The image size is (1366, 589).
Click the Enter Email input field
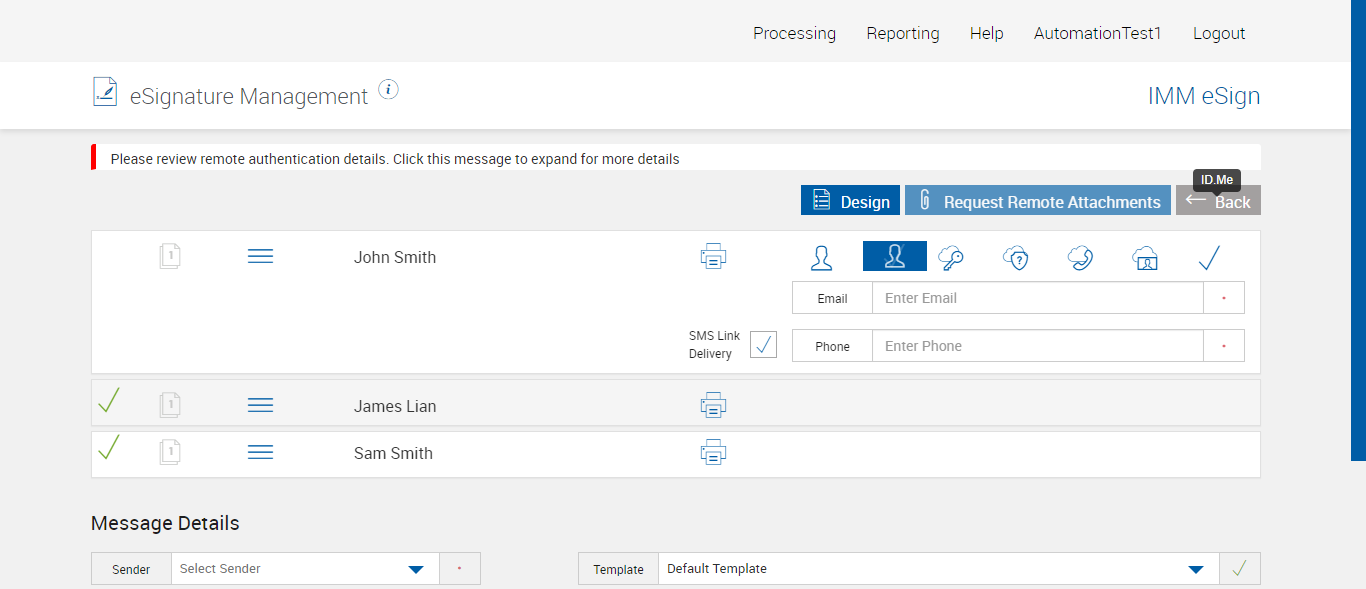[1037, 298]
